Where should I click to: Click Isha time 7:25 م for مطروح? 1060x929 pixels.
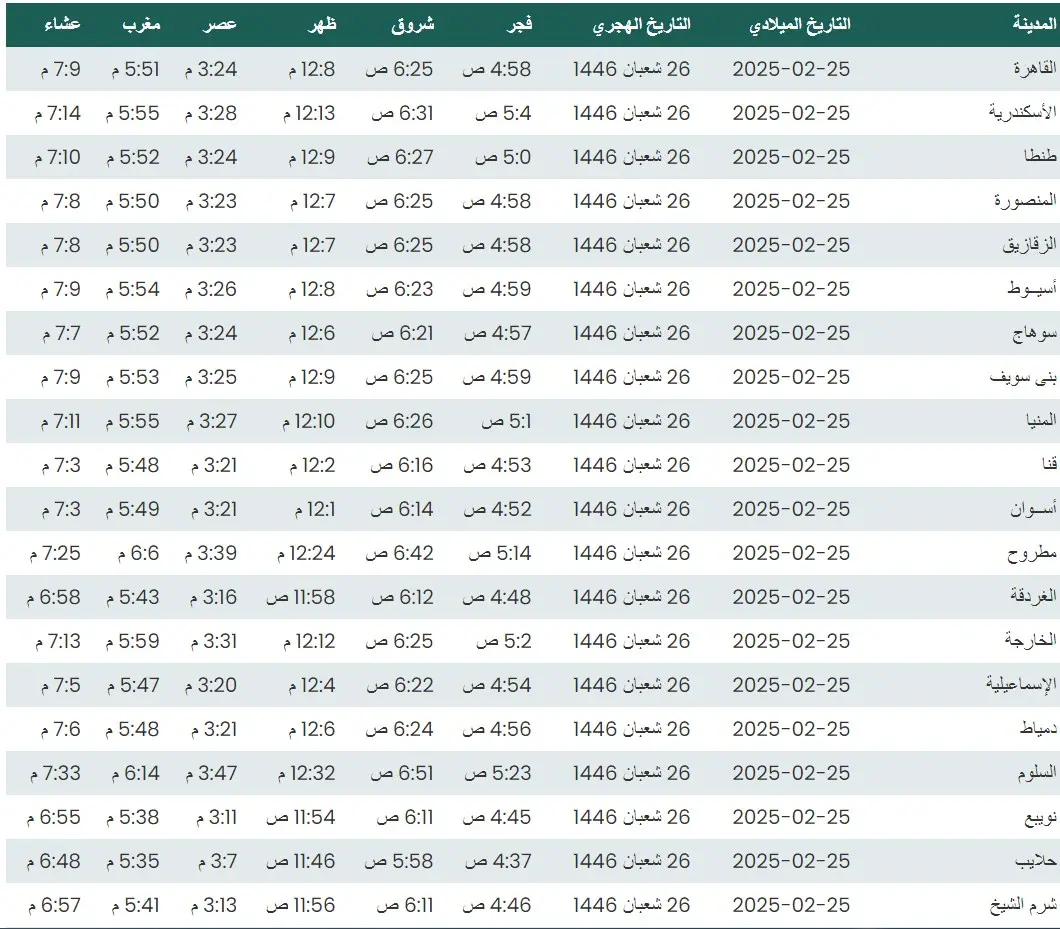tap(55, 553)
